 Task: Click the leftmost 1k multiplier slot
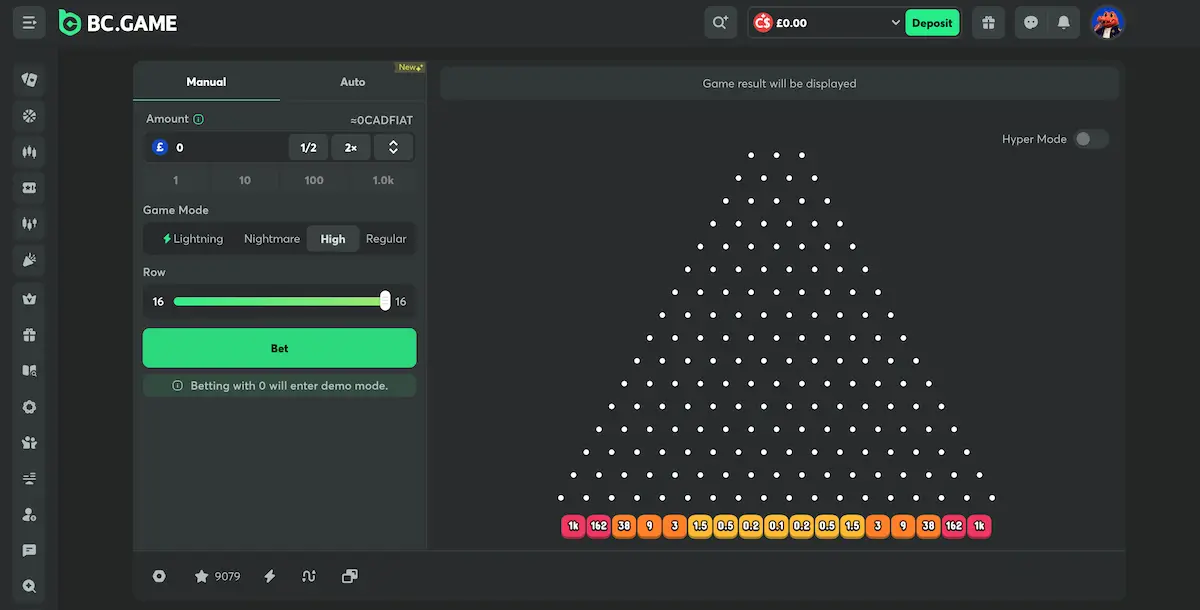(x=573, y=526)
